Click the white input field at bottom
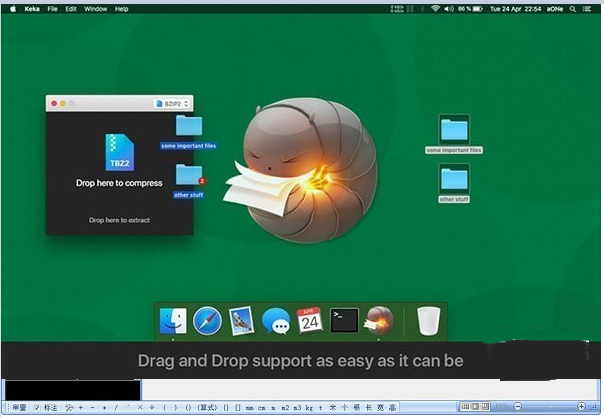Image resolution: width=604 pixels, height=418 pixels. click(369, 390)
